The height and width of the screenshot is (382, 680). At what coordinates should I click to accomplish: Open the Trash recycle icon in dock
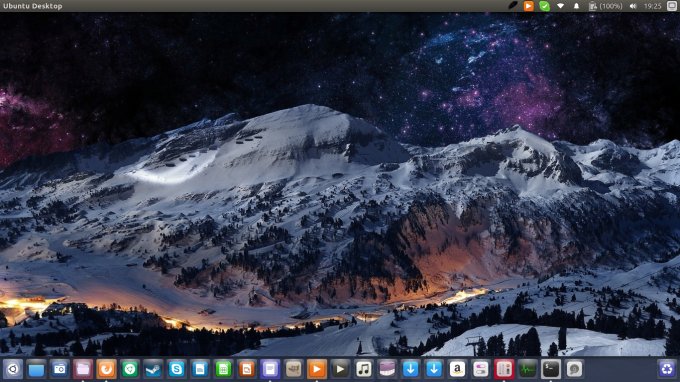[667, 369]
